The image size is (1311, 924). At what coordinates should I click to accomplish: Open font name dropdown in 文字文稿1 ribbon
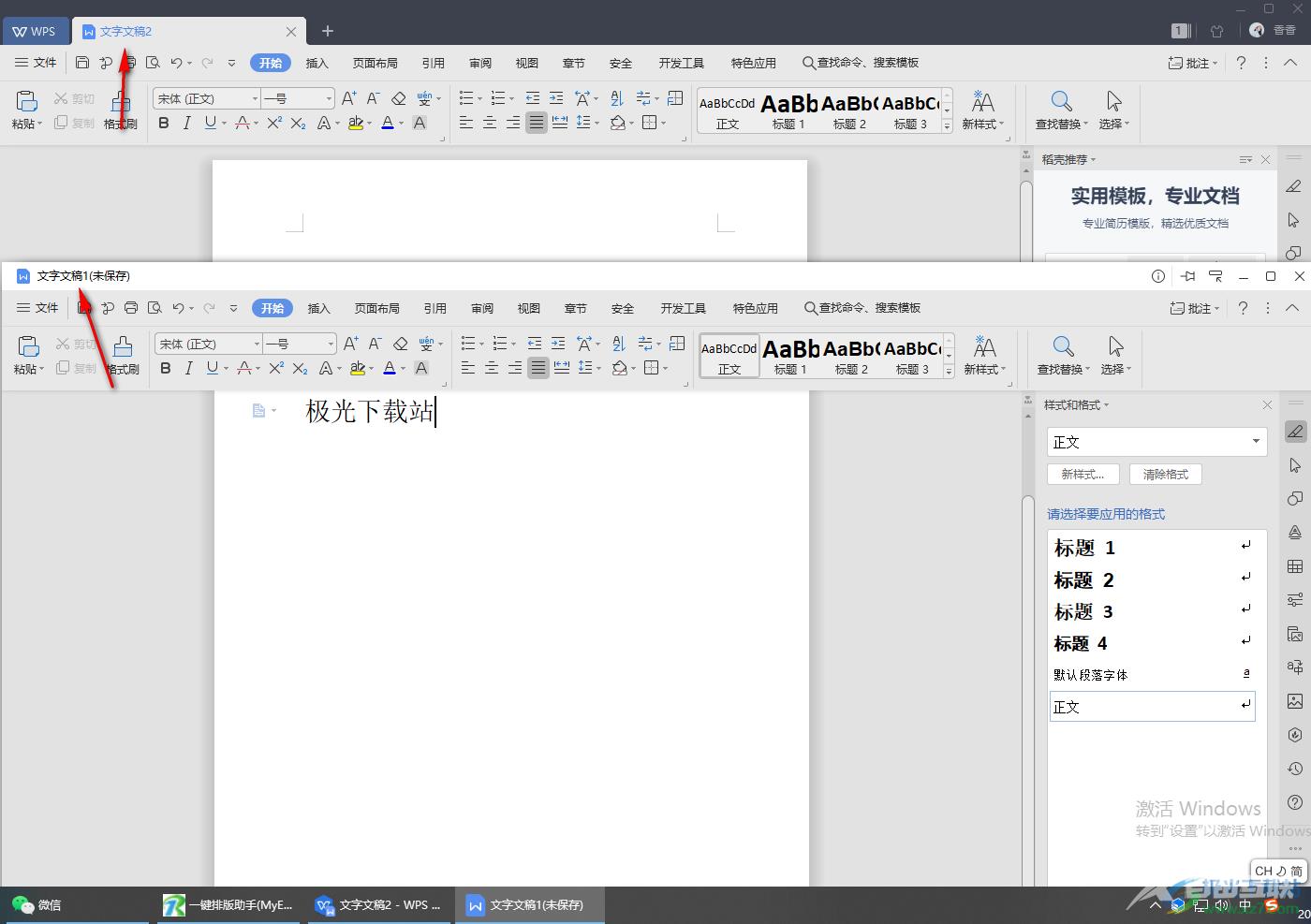click(x=257, y=344)
